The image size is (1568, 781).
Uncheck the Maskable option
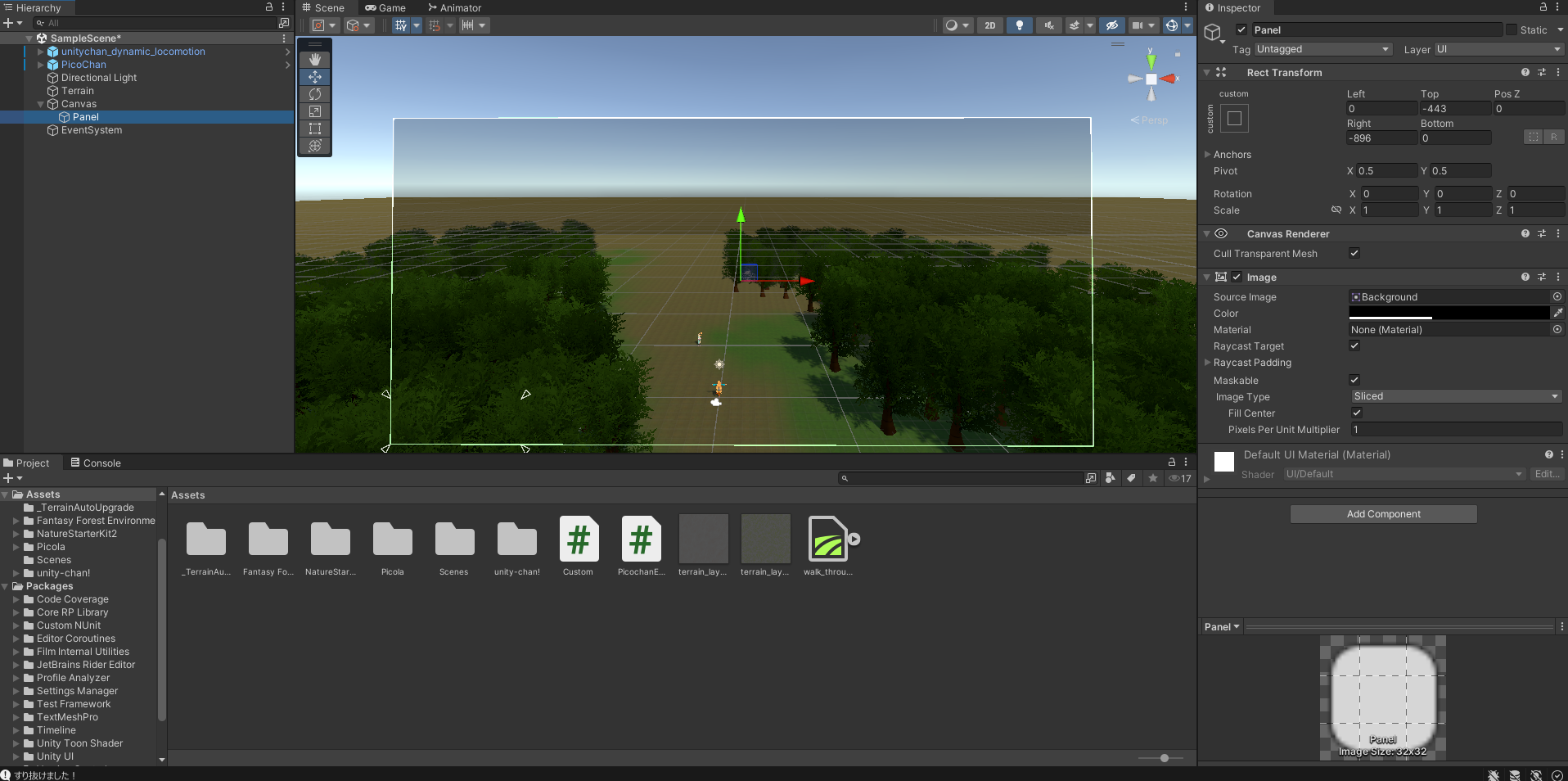pos(1354,380)
